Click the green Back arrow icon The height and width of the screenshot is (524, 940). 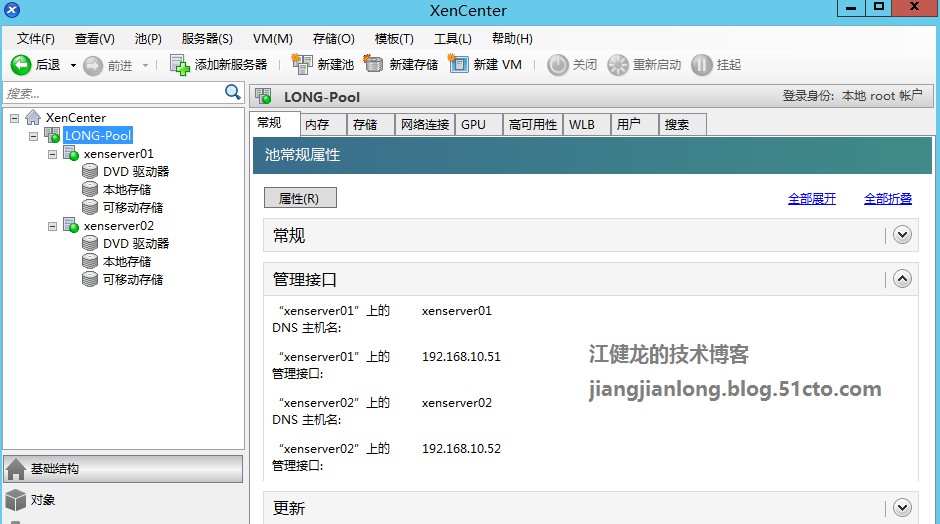pyautogui.click(x=21, y=65)
